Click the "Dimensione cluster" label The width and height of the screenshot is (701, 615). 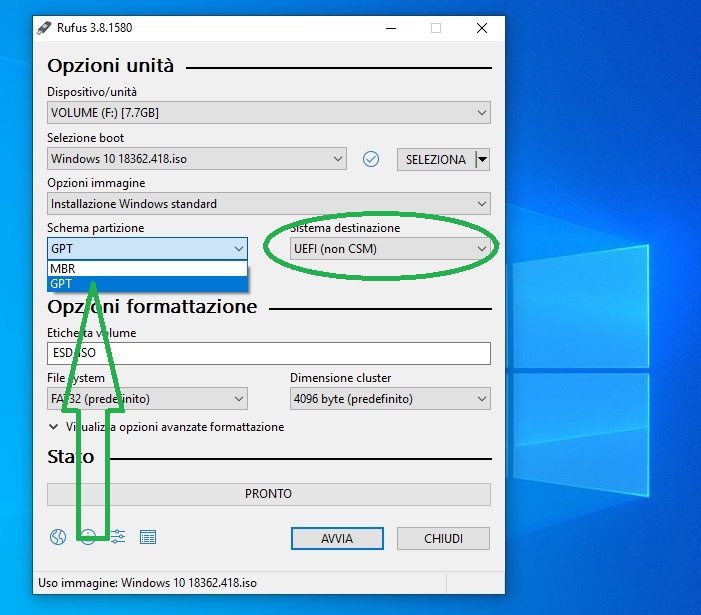341,378
